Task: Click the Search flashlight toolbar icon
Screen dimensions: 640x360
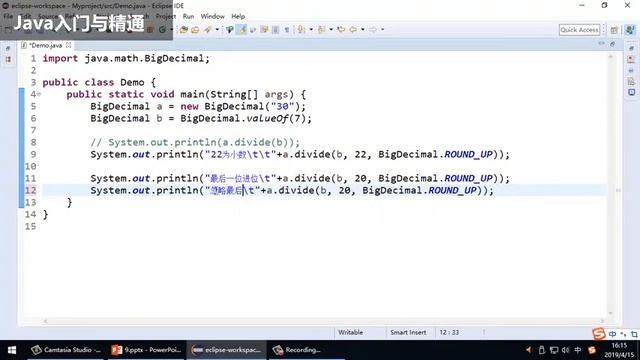Action: (x=209, y=29)
